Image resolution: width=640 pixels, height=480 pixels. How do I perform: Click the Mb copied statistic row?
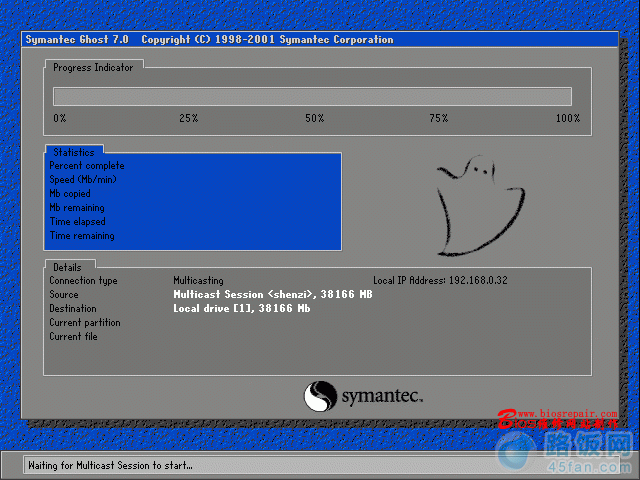pos(70,193)
